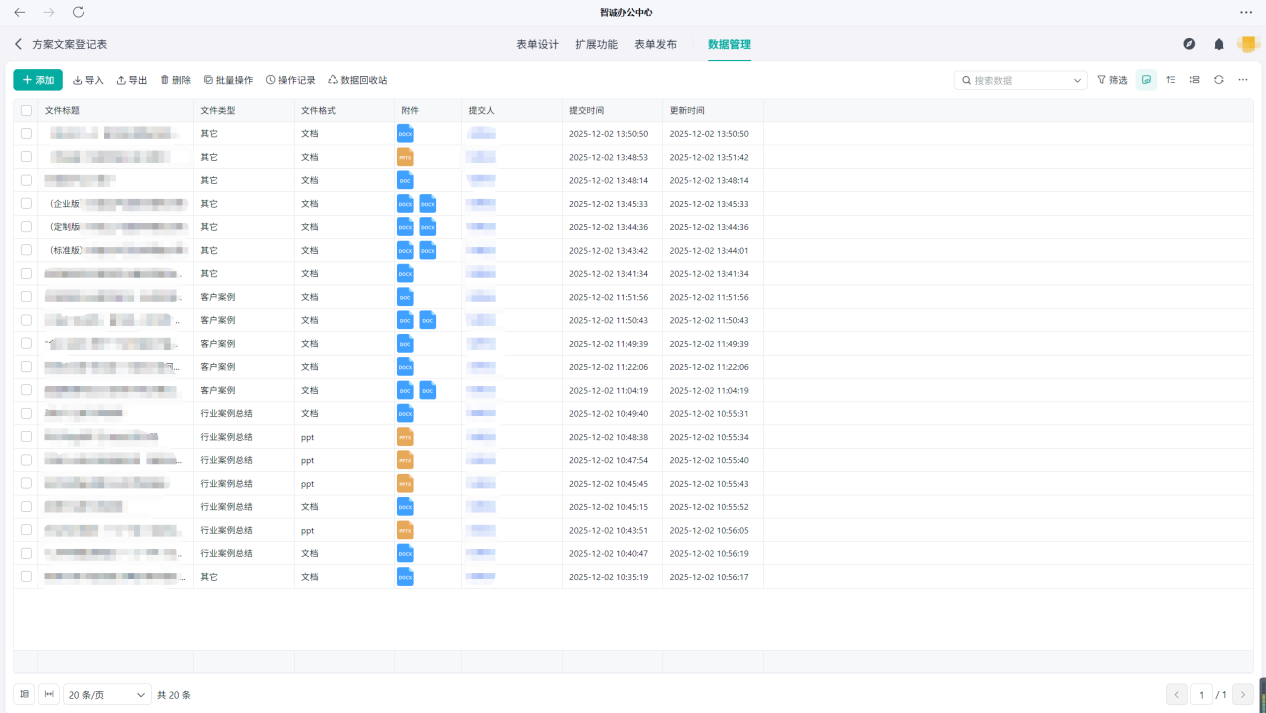The image size is (1266, 713).
Task: Open the compass navigation icon
Action: tap(1189, 44)
